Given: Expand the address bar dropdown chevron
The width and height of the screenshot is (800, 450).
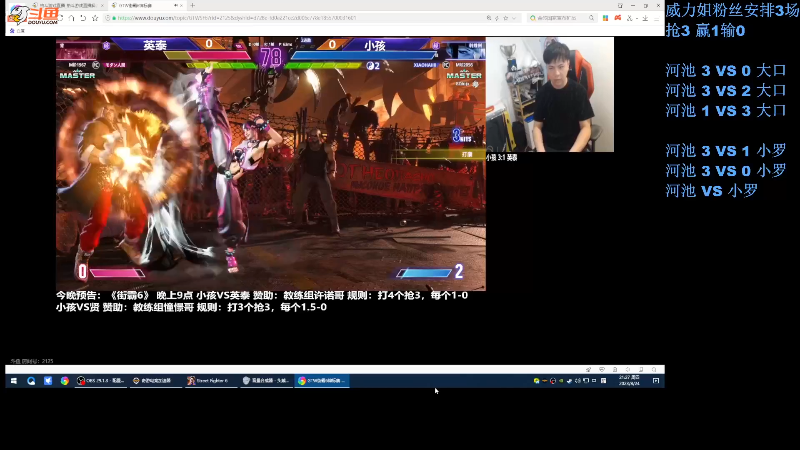Looking at the screenshot, I should 514,18.
